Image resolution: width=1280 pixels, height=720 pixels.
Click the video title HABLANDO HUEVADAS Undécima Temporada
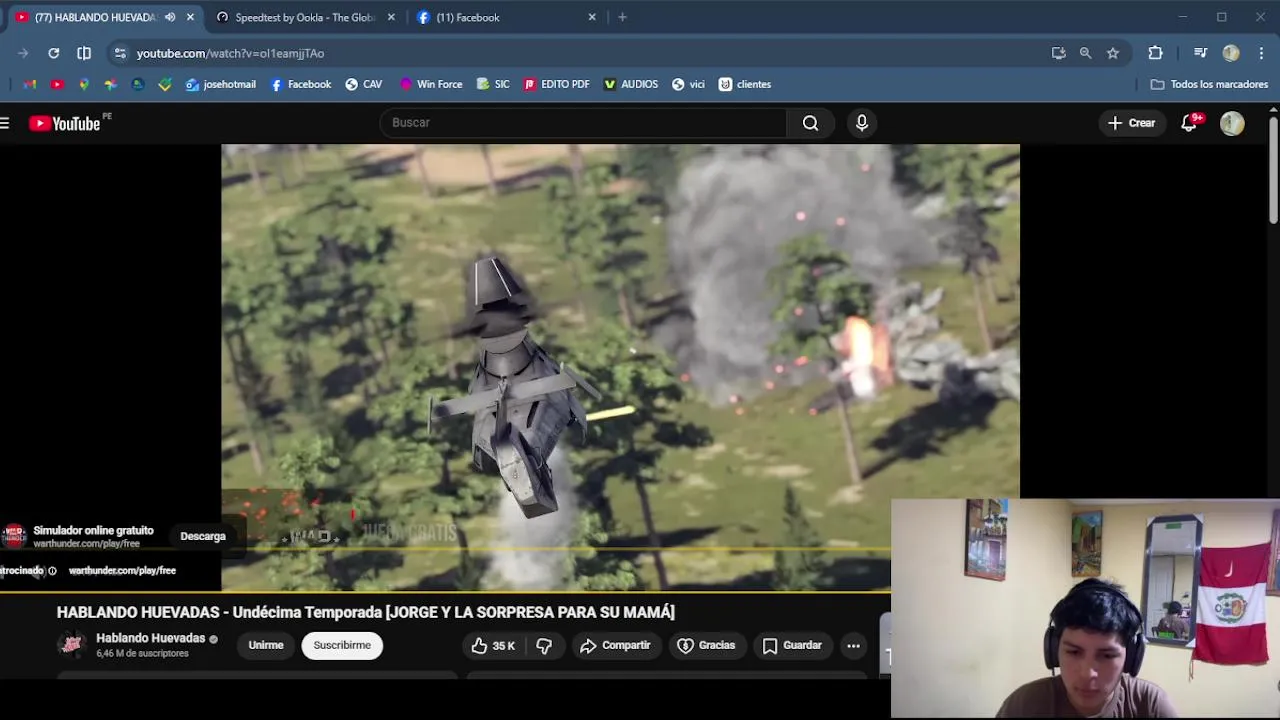point(366,612)
